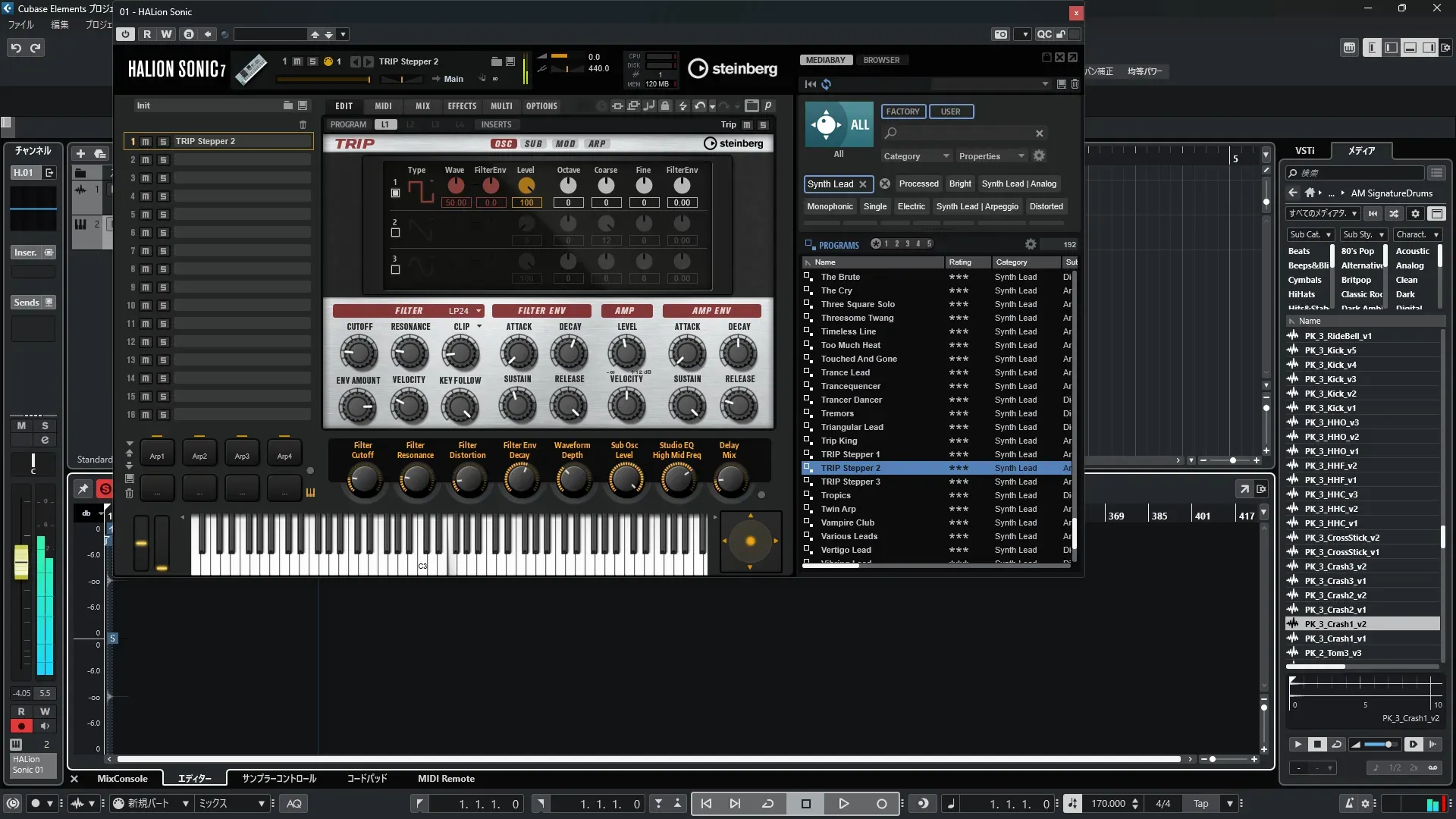Click the PROGRAMS list settings gear
The image size is (1456, 819).
tap(1031, 244)
